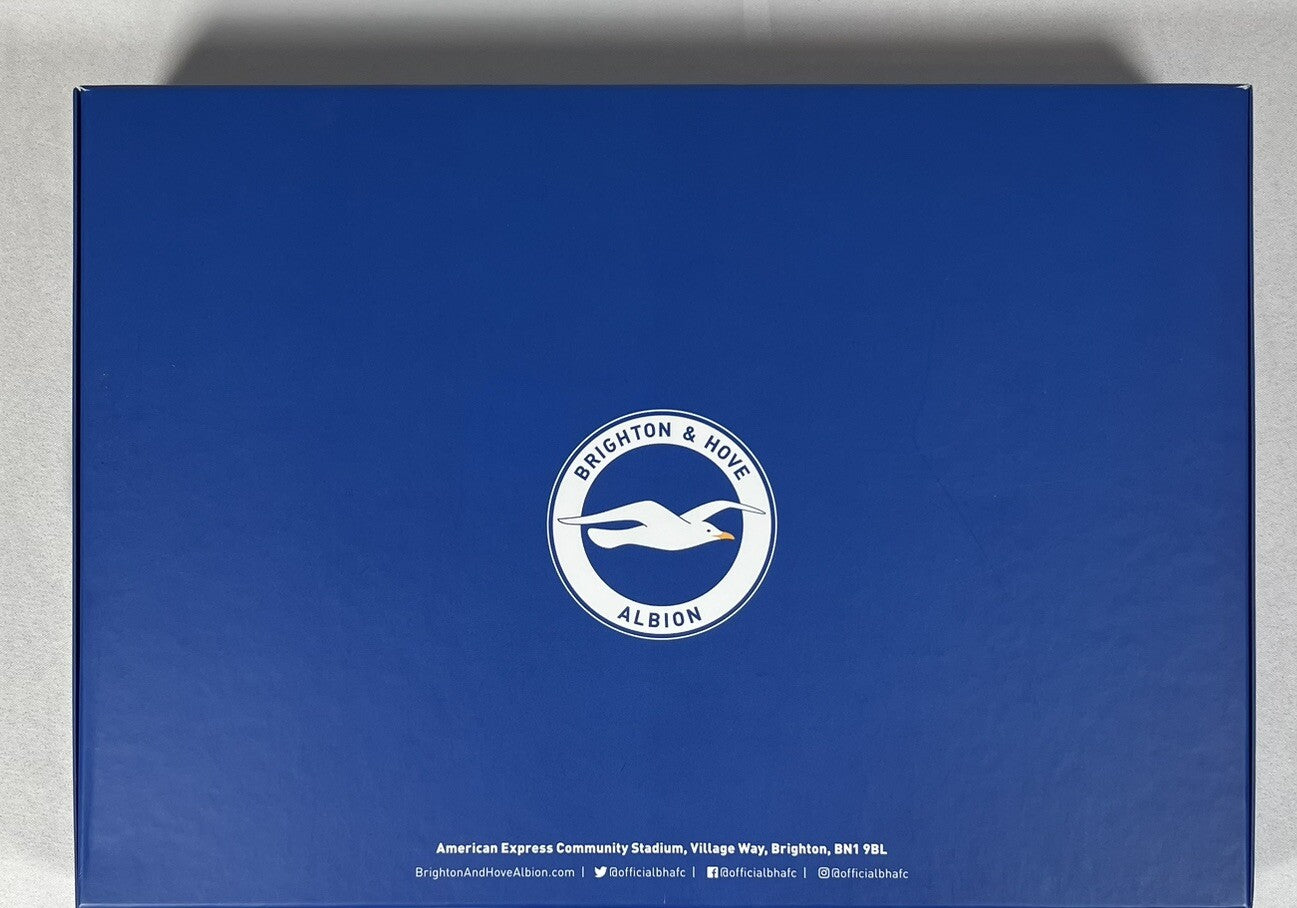Click the Facebook icon
1297x908 pixels.
click(x=713, y=871)
